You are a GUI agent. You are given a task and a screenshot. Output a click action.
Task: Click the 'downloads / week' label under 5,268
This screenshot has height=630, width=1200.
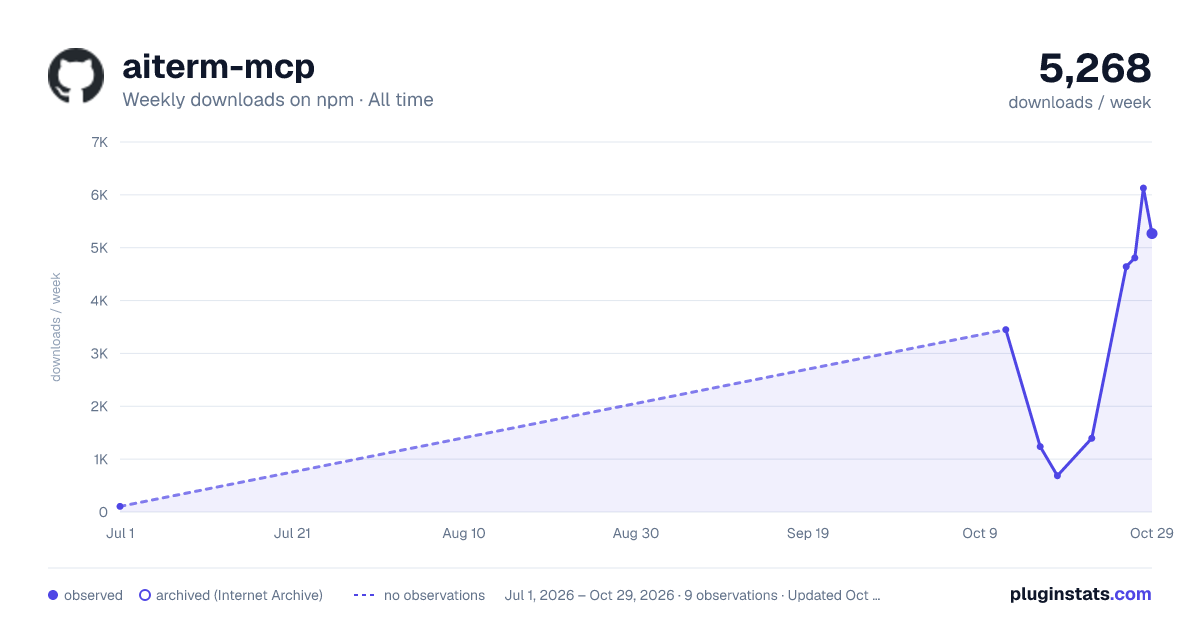point(1079,102)
